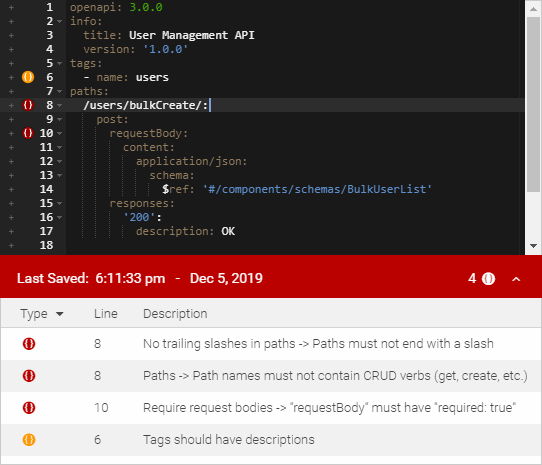Click the Line column header
This screenshot has width=542, height=465.
coord(106,314)
